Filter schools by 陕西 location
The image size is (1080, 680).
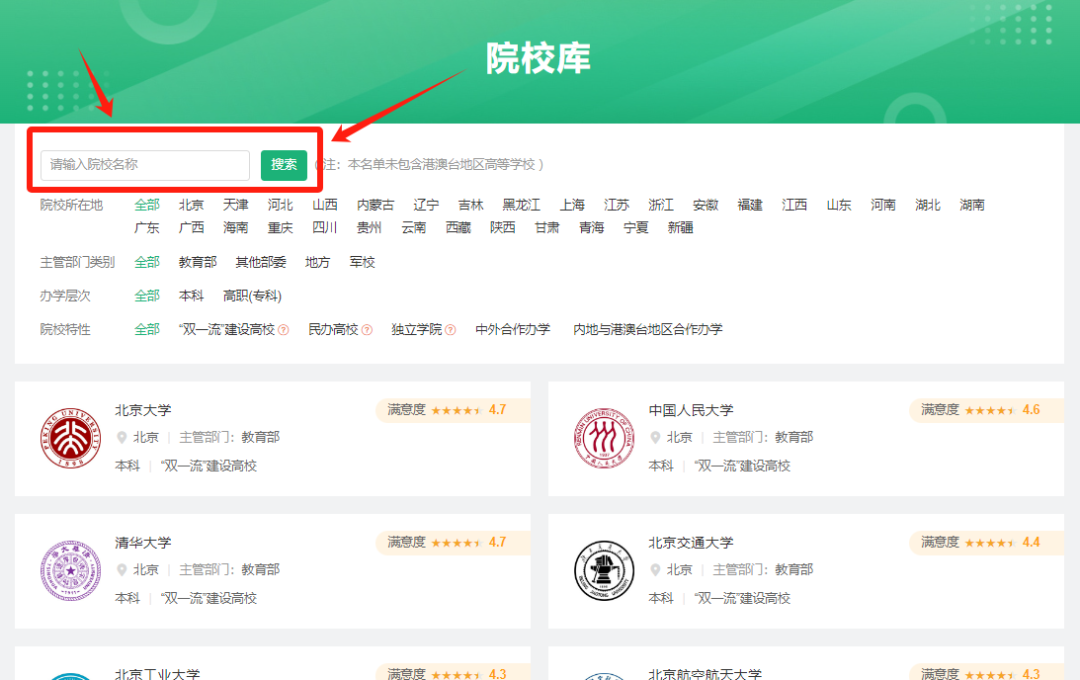click(x=502, y=227)
